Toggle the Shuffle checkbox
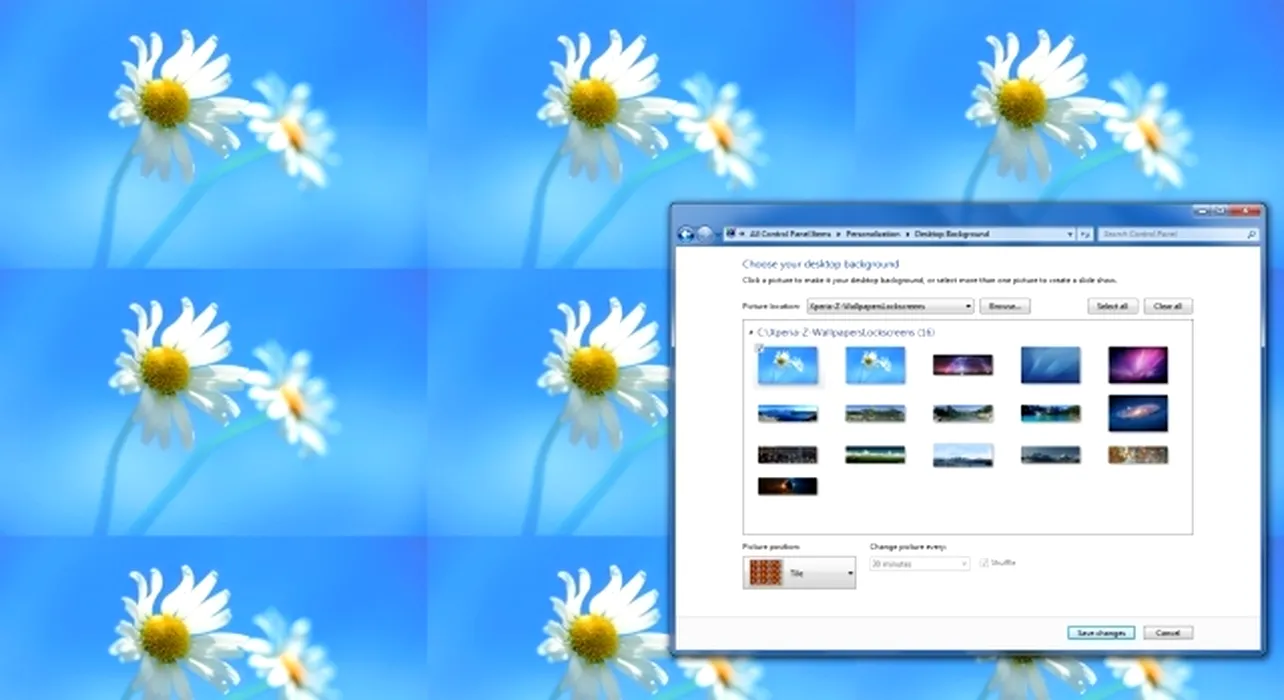 point(984,563)
